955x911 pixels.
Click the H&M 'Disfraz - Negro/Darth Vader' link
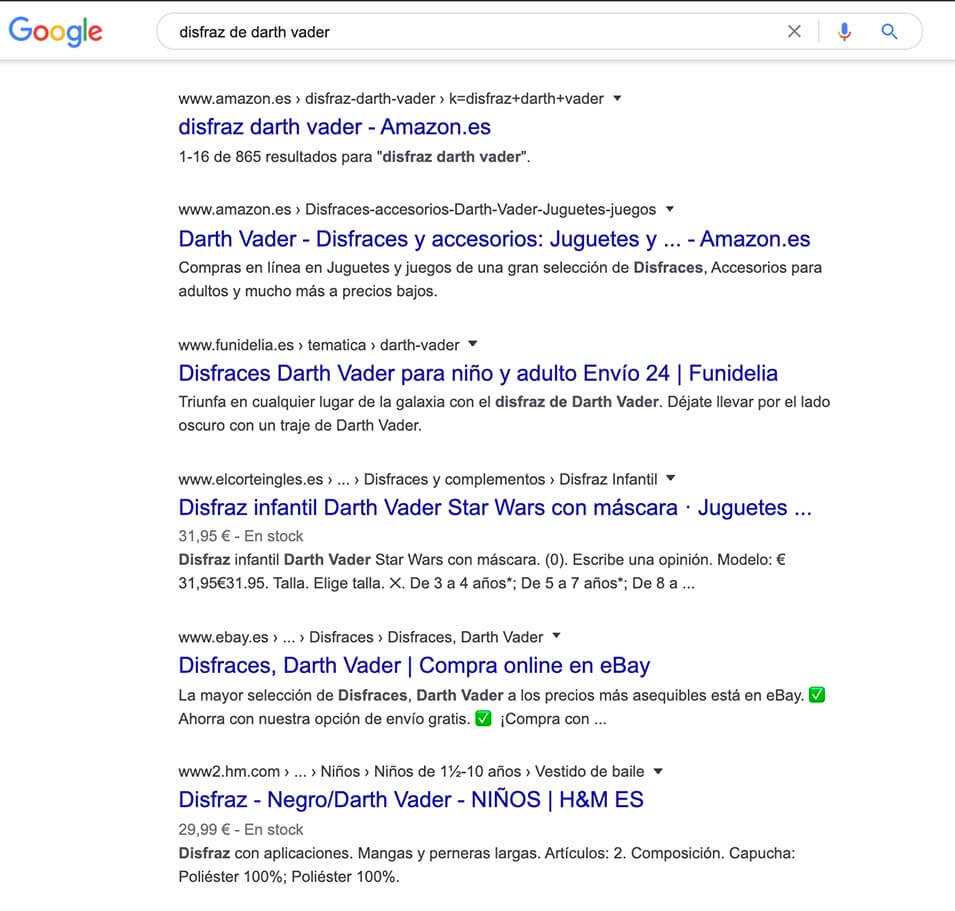click(410, 799)
